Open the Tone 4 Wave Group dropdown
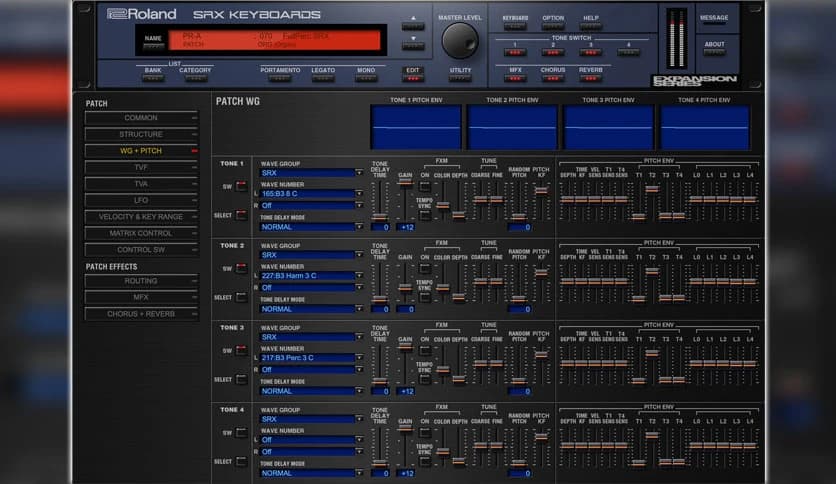This screenshot has height=484, width=836. 311,419
